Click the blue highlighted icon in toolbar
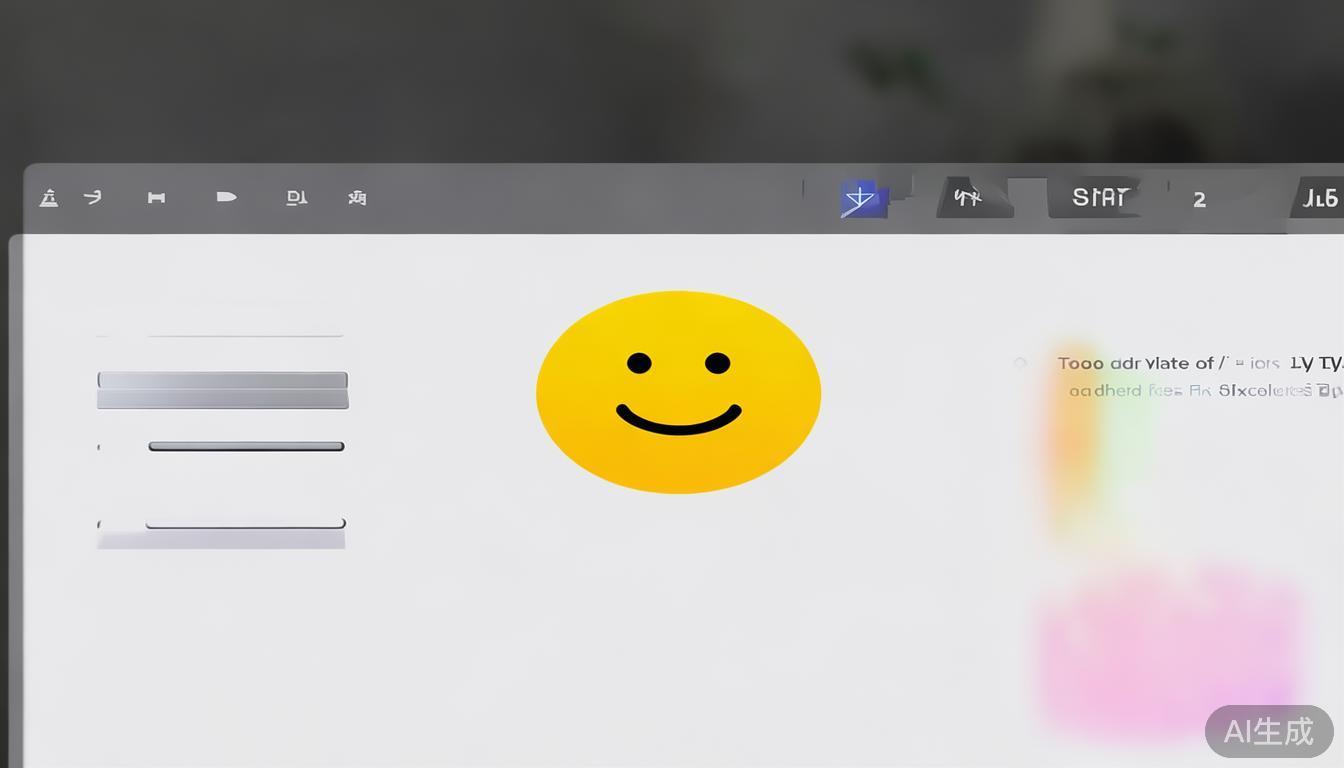This screenshot has width=1344, height=768. 861,199
